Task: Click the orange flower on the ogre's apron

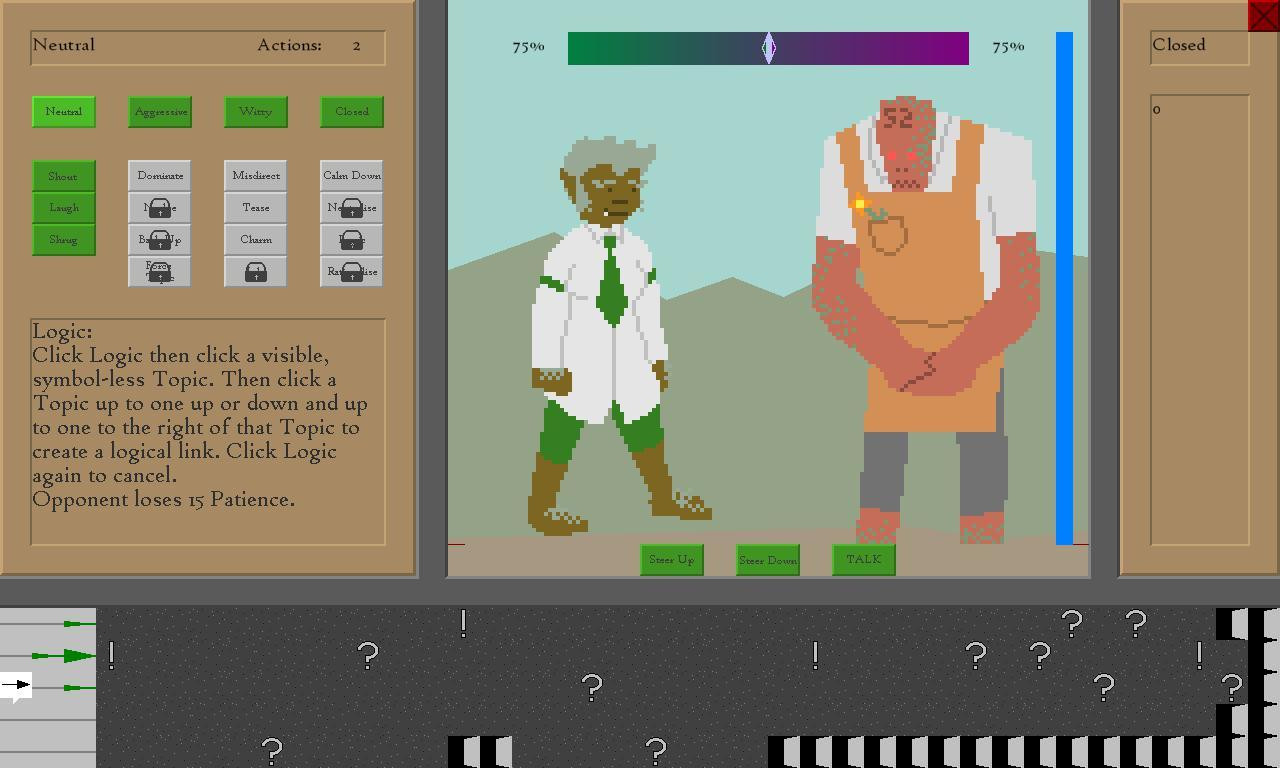Action: click(x=859, y=204)
